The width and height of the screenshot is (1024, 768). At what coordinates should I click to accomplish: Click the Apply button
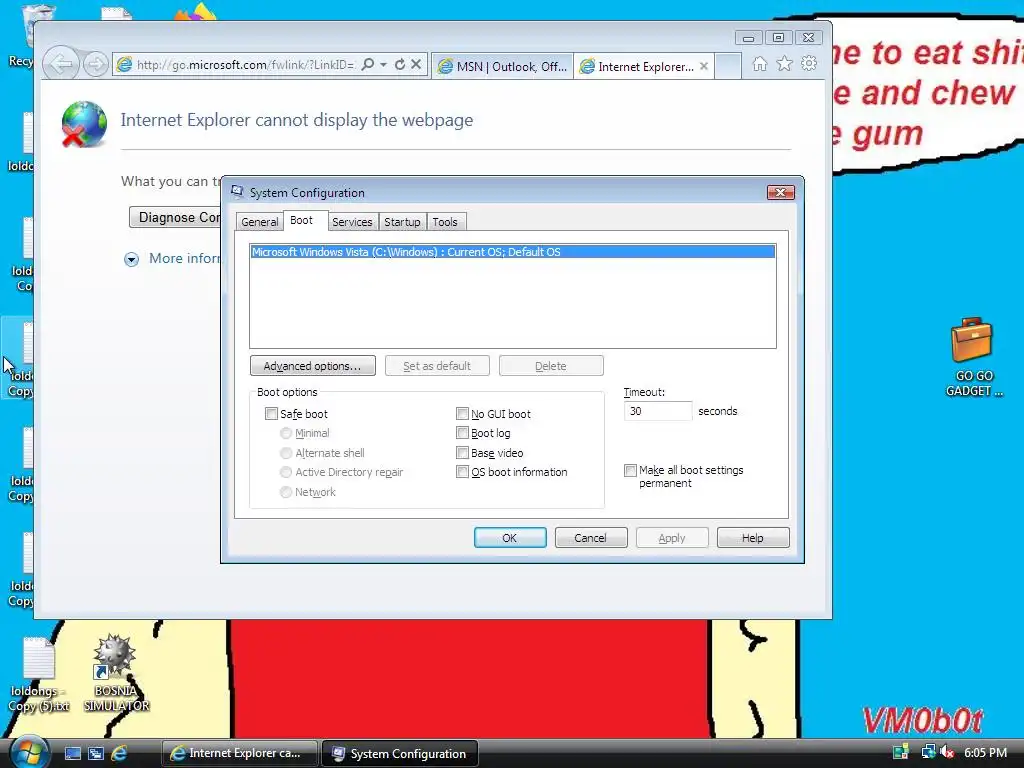672,537
